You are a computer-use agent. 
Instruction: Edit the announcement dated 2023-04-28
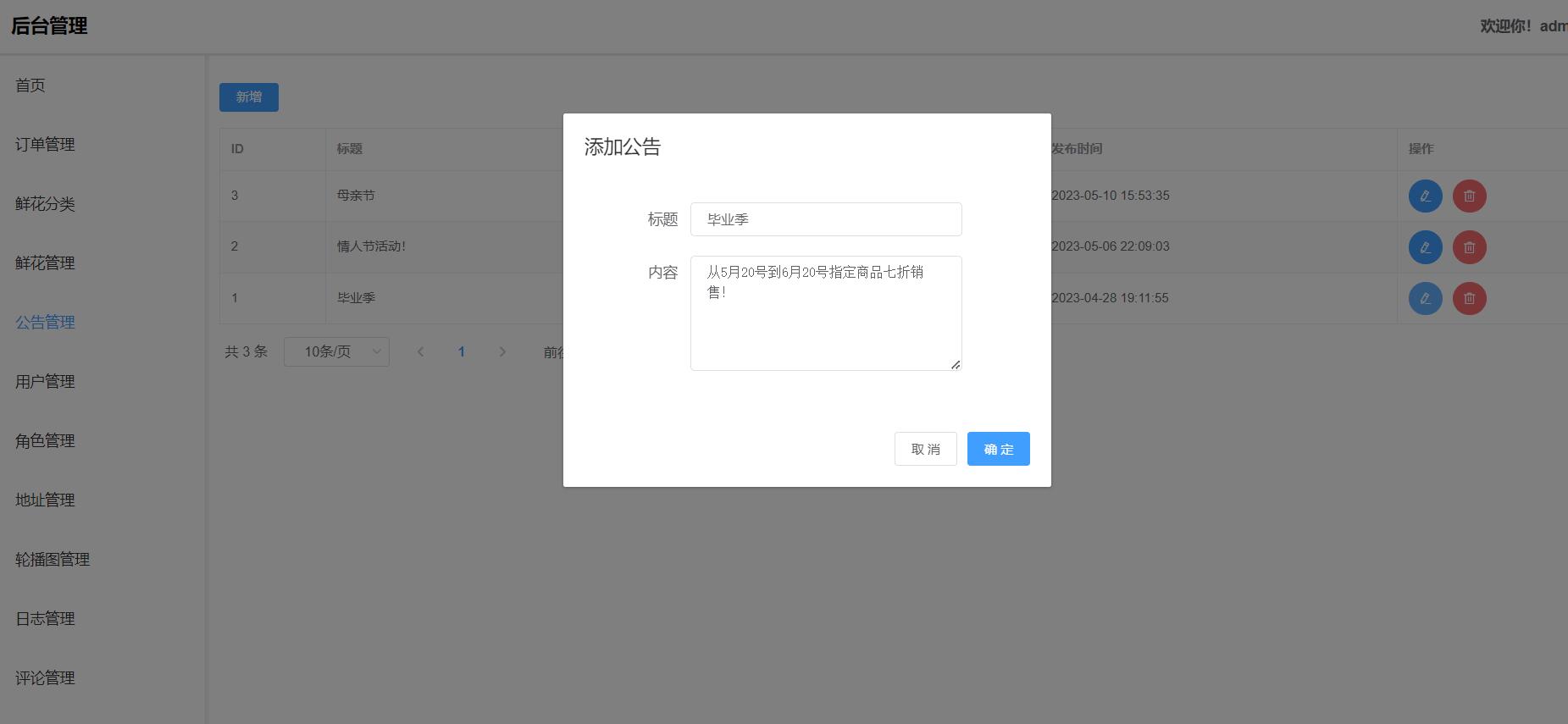(1426, 298)
